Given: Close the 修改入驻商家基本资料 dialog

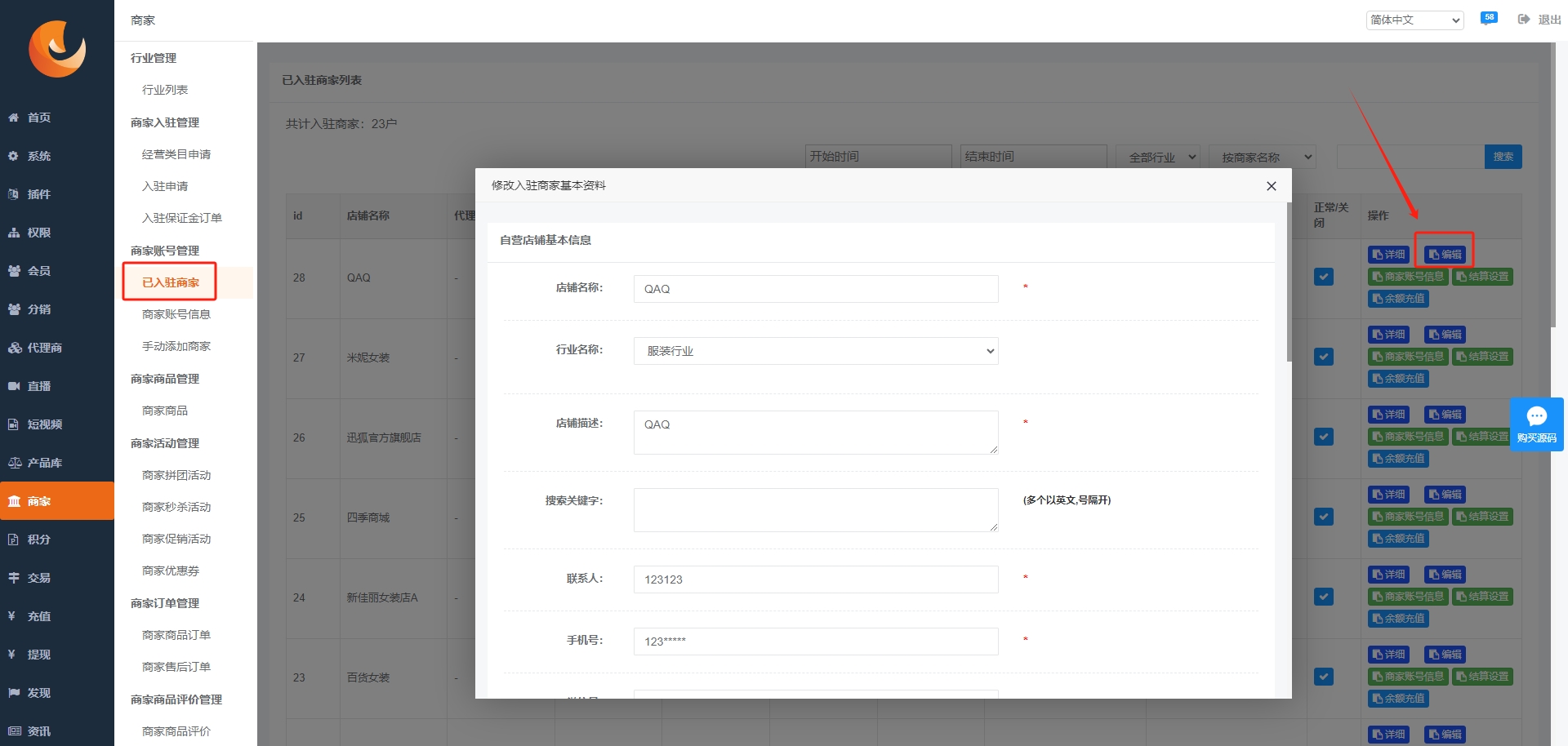Looking at the screenshot, I should [x=1271, y=186].
